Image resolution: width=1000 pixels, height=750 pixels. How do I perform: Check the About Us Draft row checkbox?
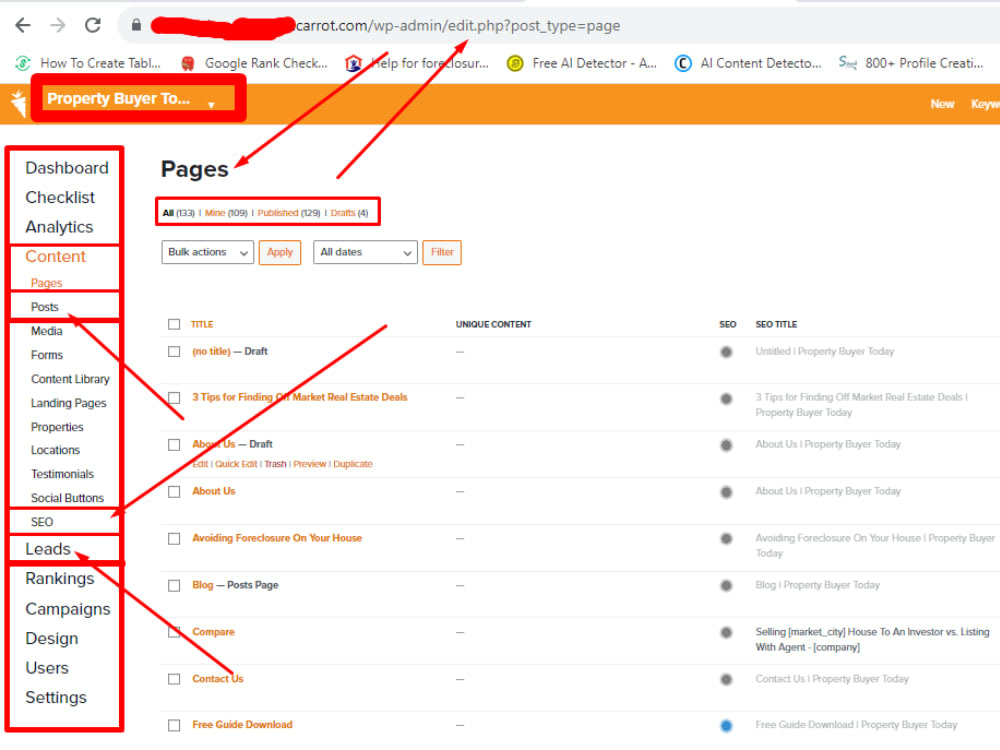tap(174, 445)
